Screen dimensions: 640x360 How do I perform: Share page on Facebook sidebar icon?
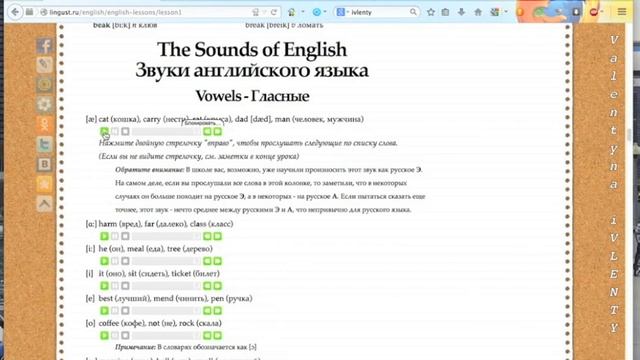point(44,46)
